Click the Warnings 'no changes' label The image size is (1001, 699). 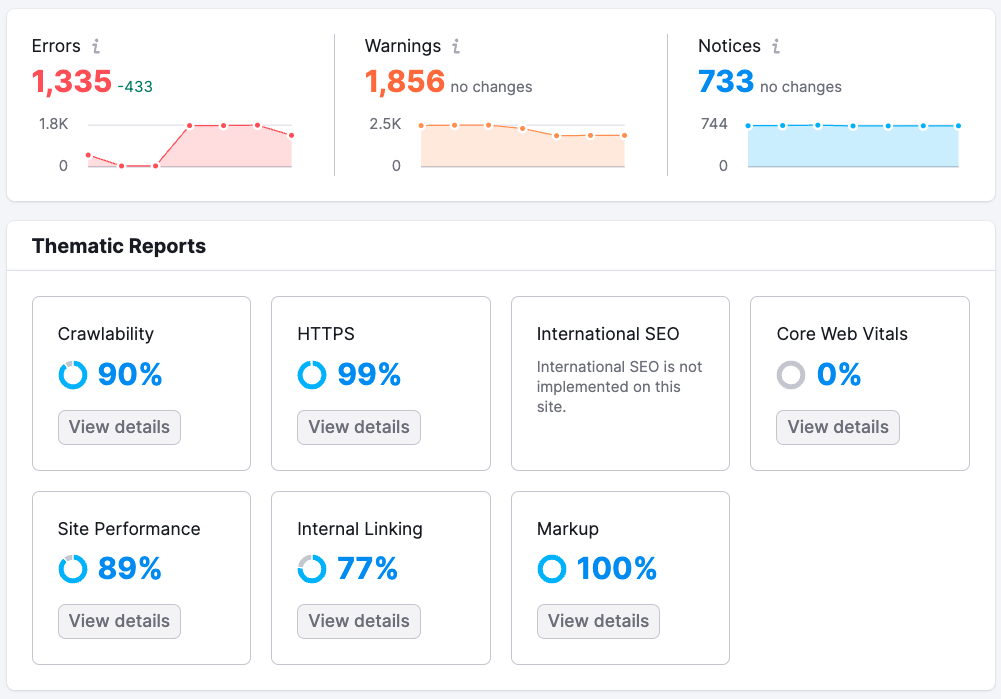[x=492, y=87]
